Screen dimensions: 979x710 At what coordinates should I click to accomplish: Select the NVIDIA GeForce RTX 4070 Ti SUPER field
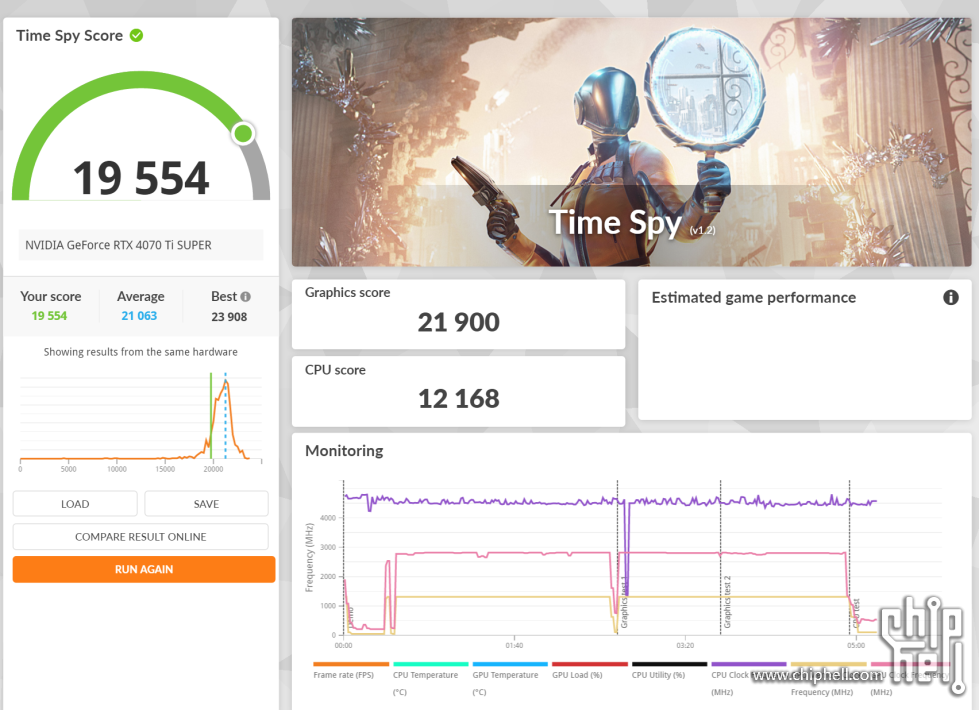point(140,245)
